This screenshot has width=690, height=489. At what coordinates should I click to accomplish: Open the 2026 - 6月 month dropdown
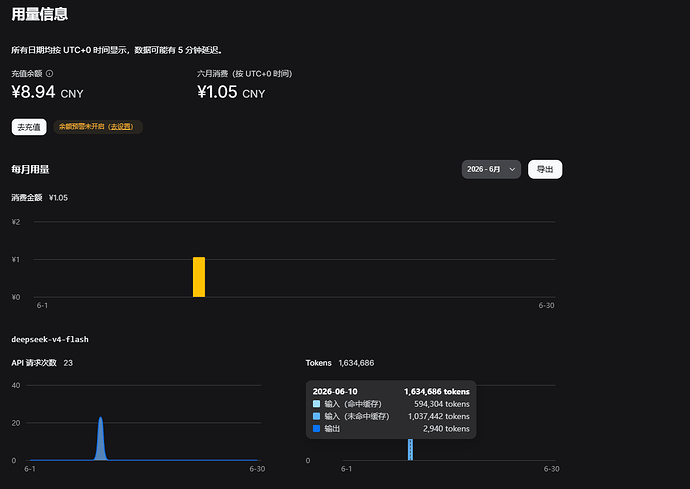pyautogui.click(x=491, y=169)
